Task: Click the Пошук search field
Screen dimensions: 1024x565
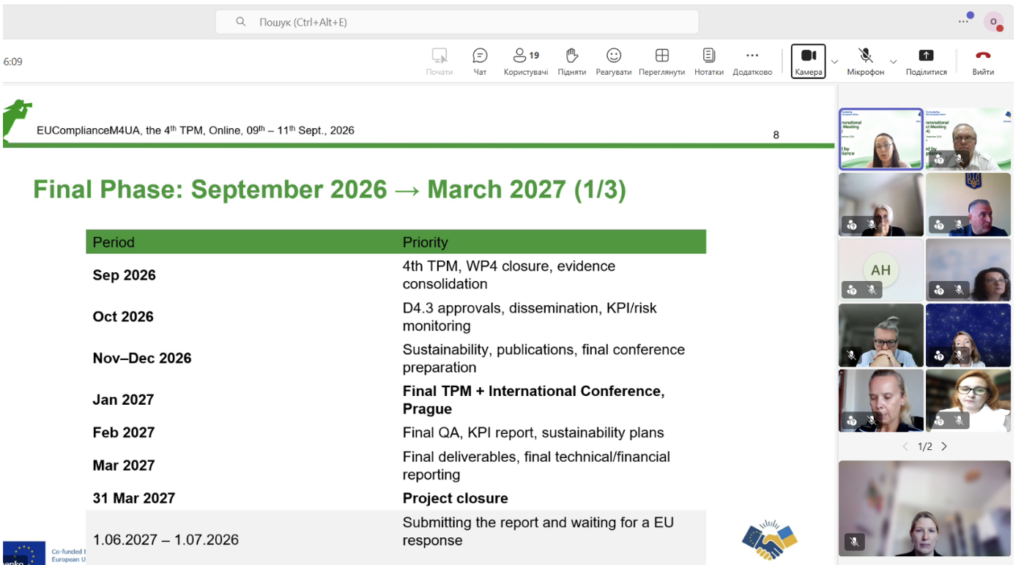Action: (457, 22)
